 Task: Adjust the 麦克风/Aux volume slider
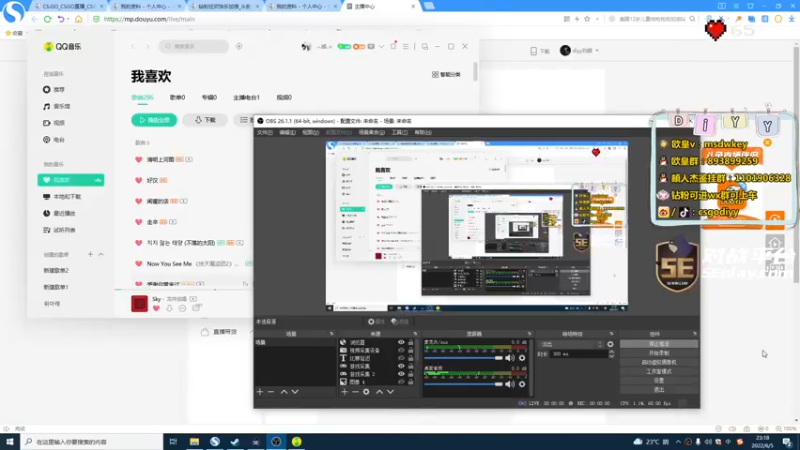463,358
